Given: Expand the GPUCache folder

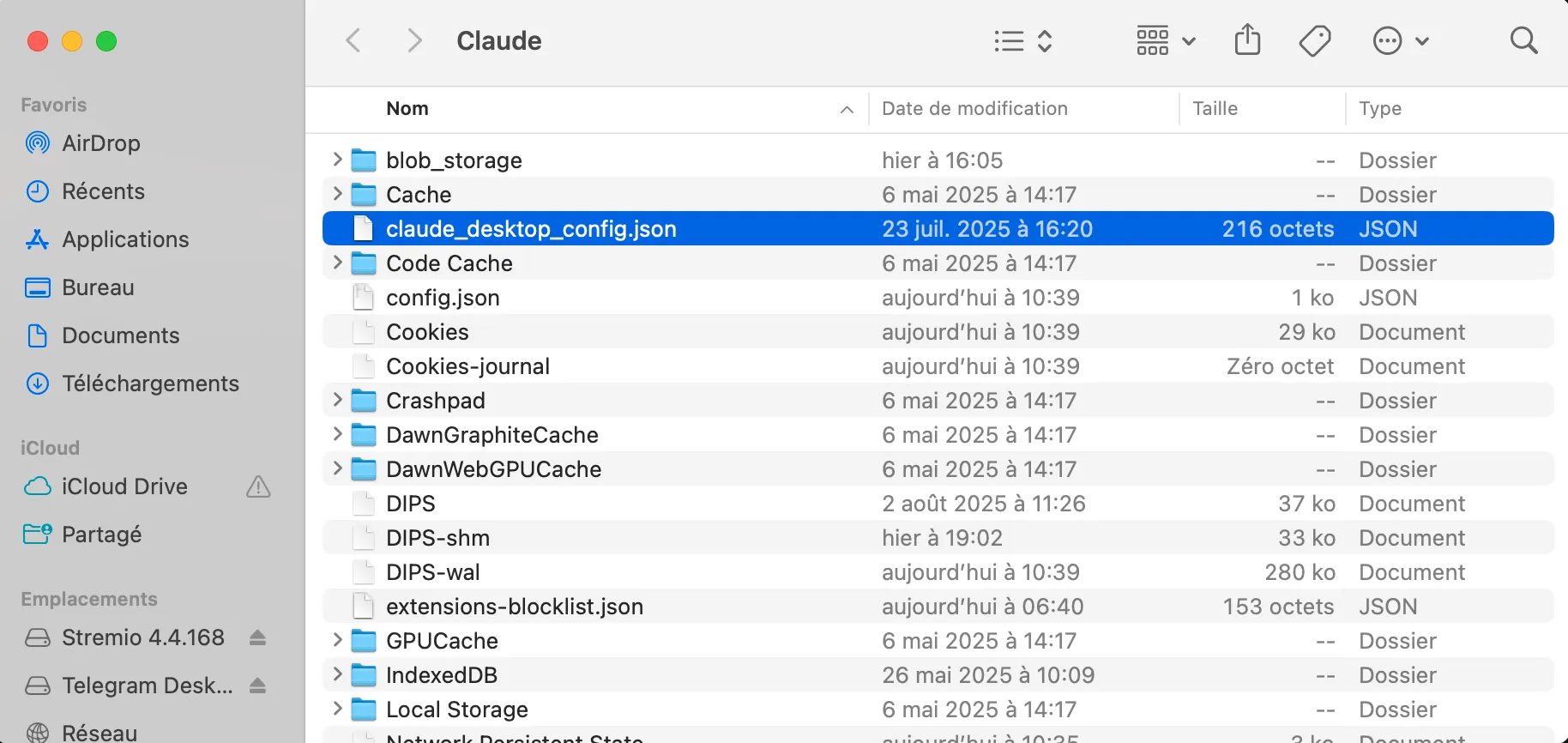Looking at the screenshot, I should [x=337, y=640].
